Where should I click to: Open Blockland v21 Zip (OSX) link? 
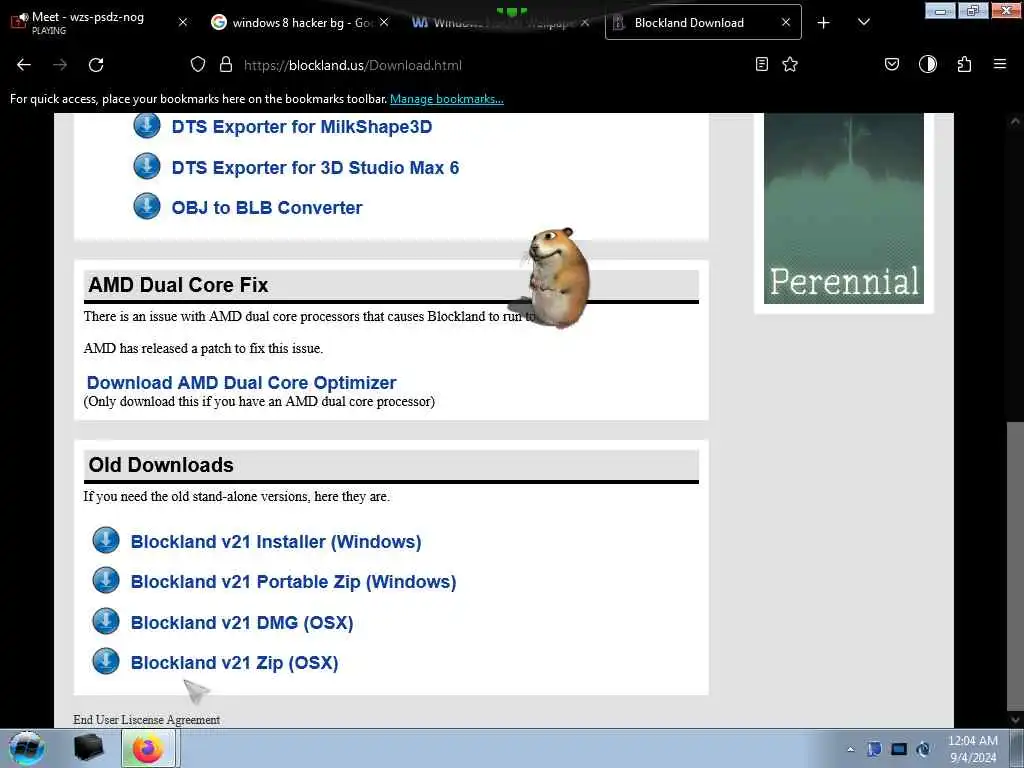(x=234, y=663)
